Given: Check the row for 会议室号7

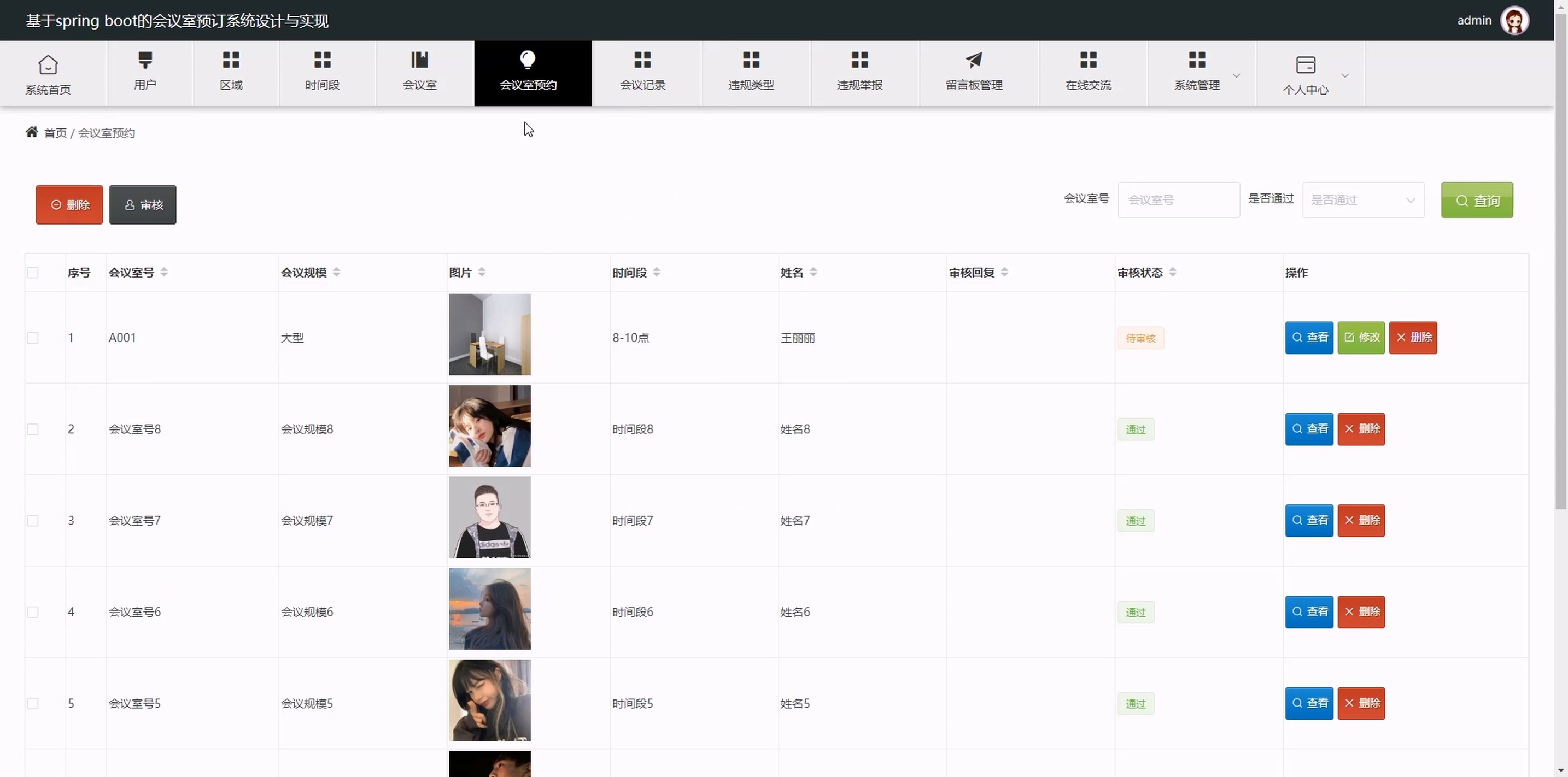Looking at the screenshot, I should pyautogui.click(x=33, y=521).
